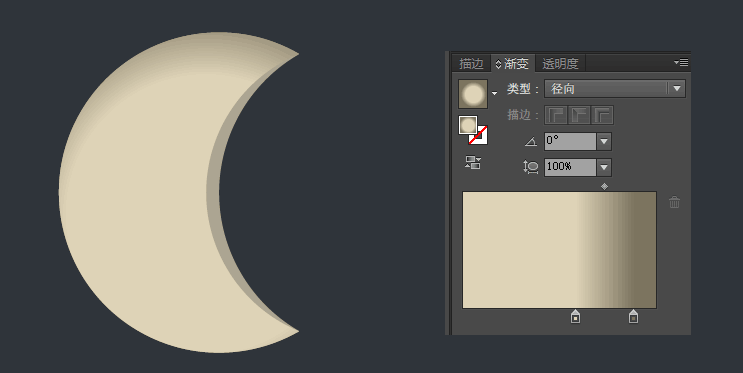Click the delete stop trash icon

point(674,202)
